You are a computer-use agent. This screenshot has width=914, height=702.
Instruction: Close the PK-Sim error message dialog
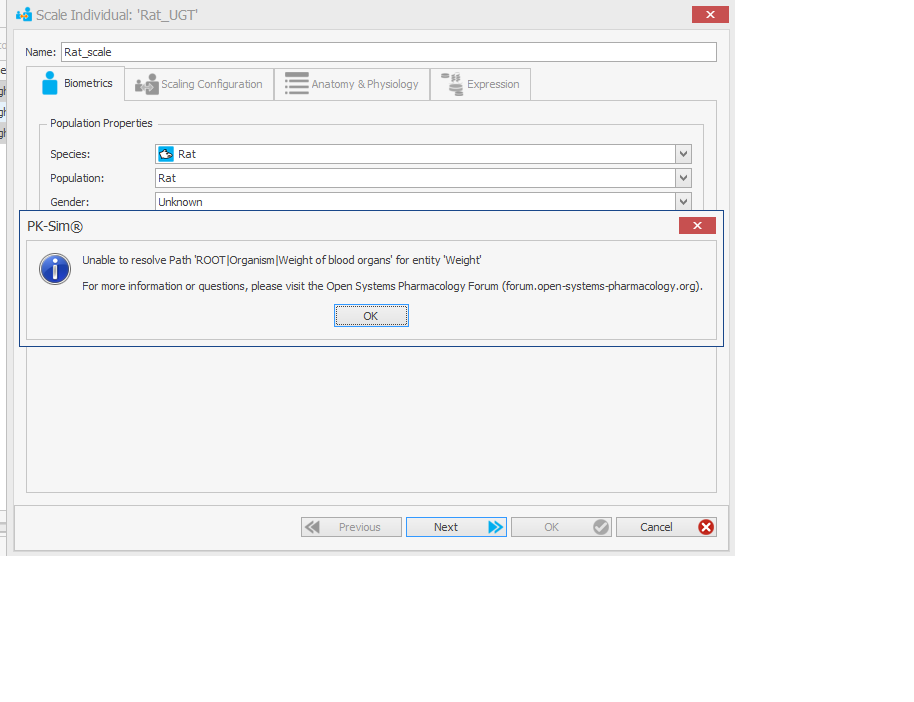(x=697, y=226)
